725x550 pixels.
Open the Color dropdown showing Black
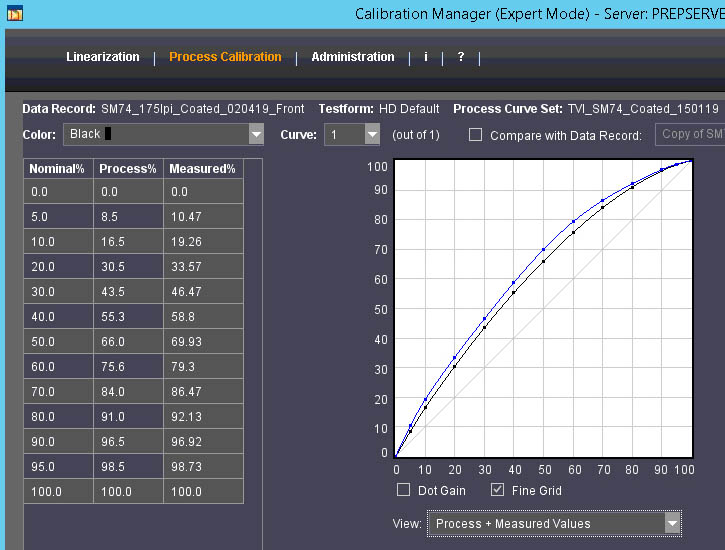pyautogui.click(x=163, y=134)
